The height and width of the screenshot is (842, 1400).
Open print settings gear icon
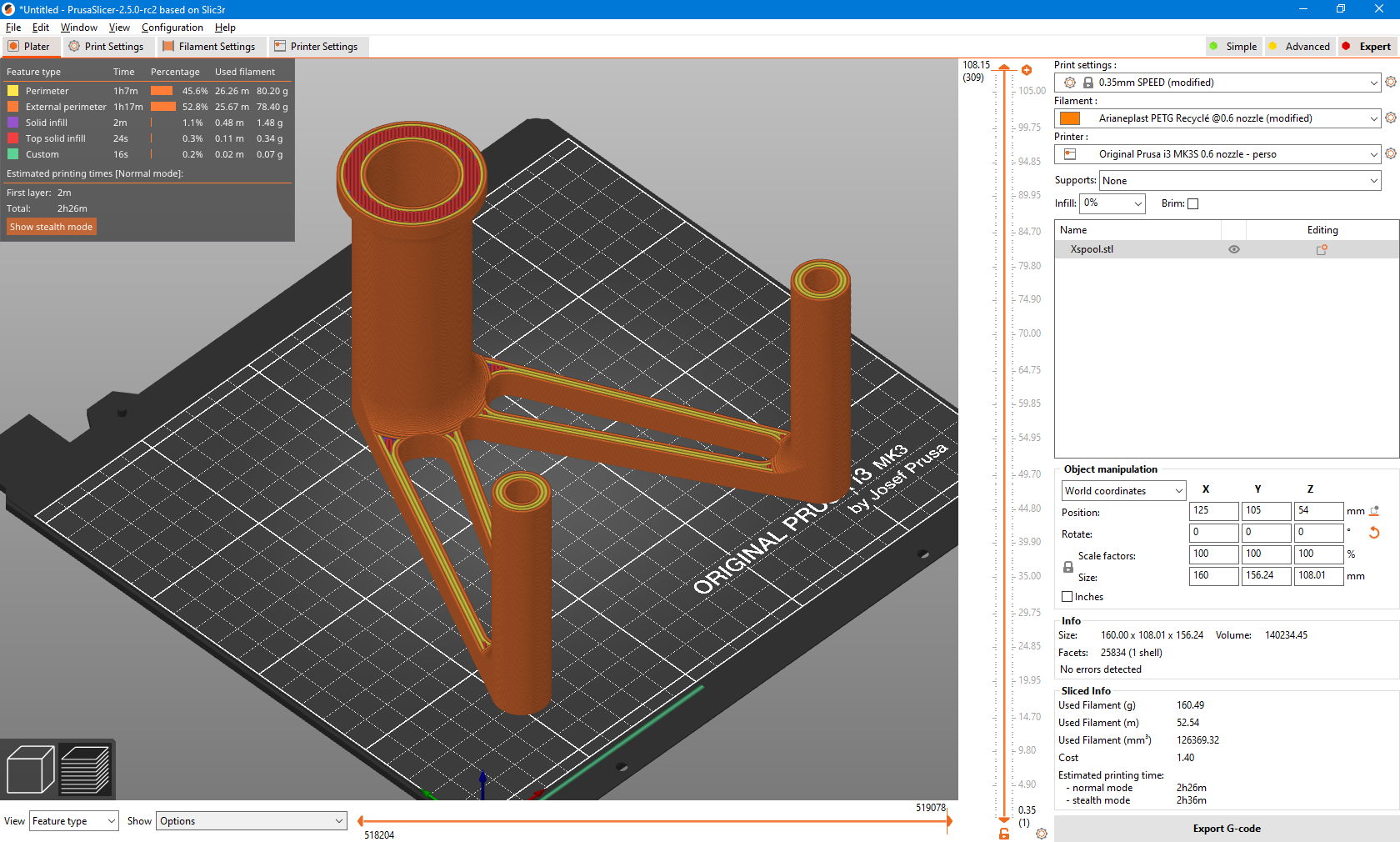(1391, 82)
